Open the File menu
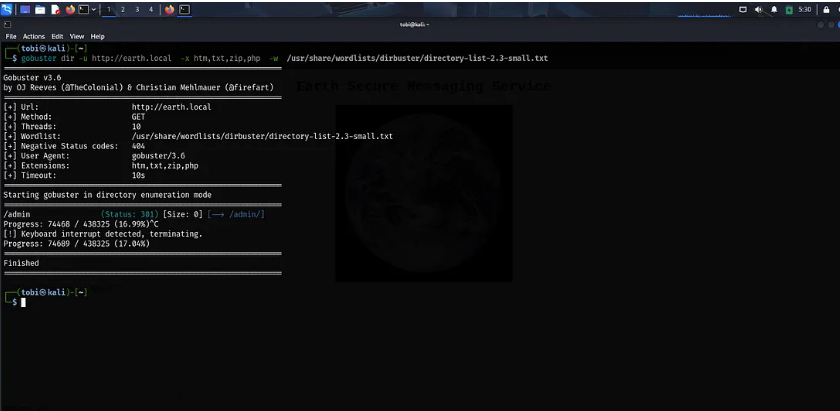The width and height of the screenshot is (840, 411). click(11, 36)
